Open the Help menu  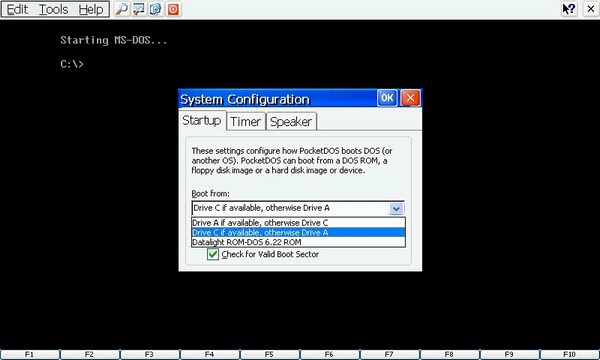coord(91,9)
